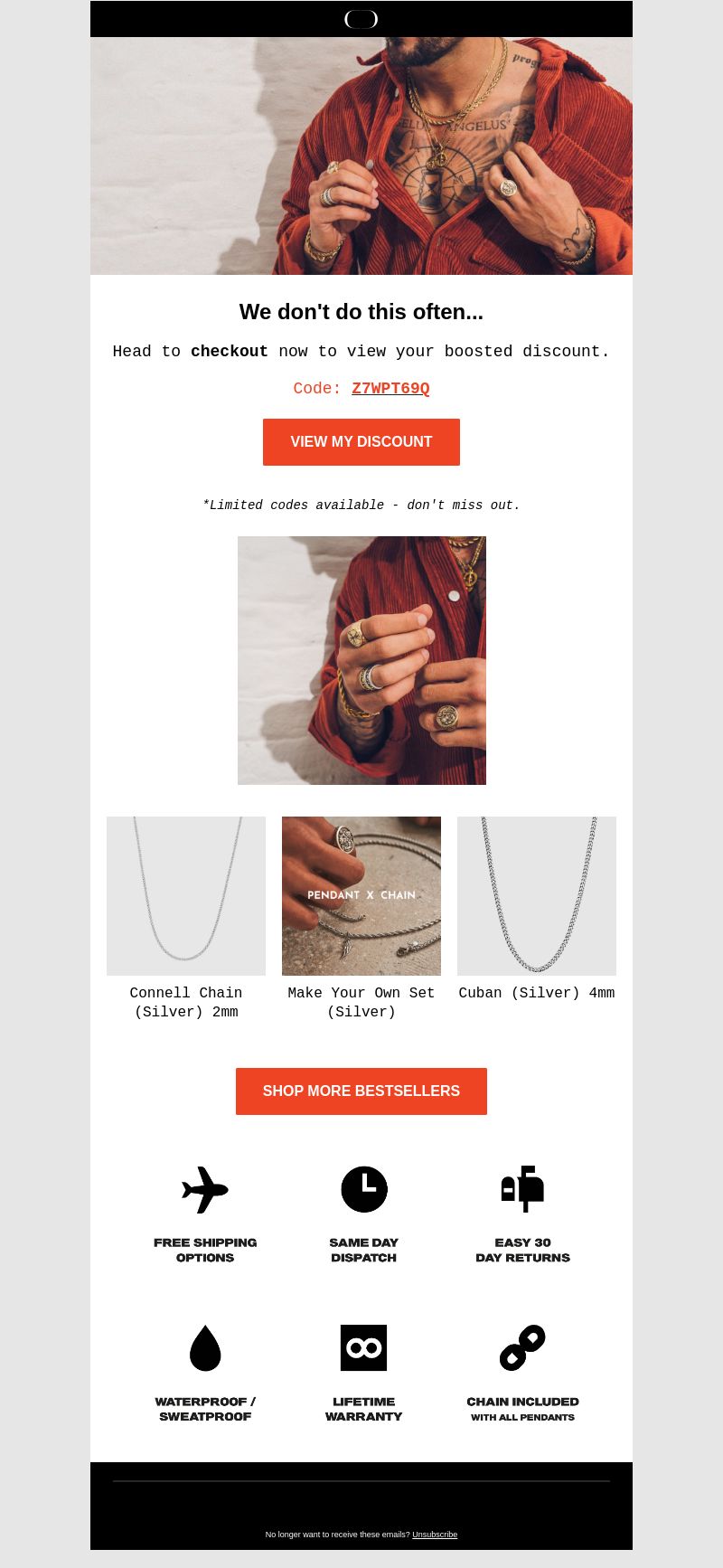
Task: Click the Make Your Own Set title
Action: [361, 1003]
